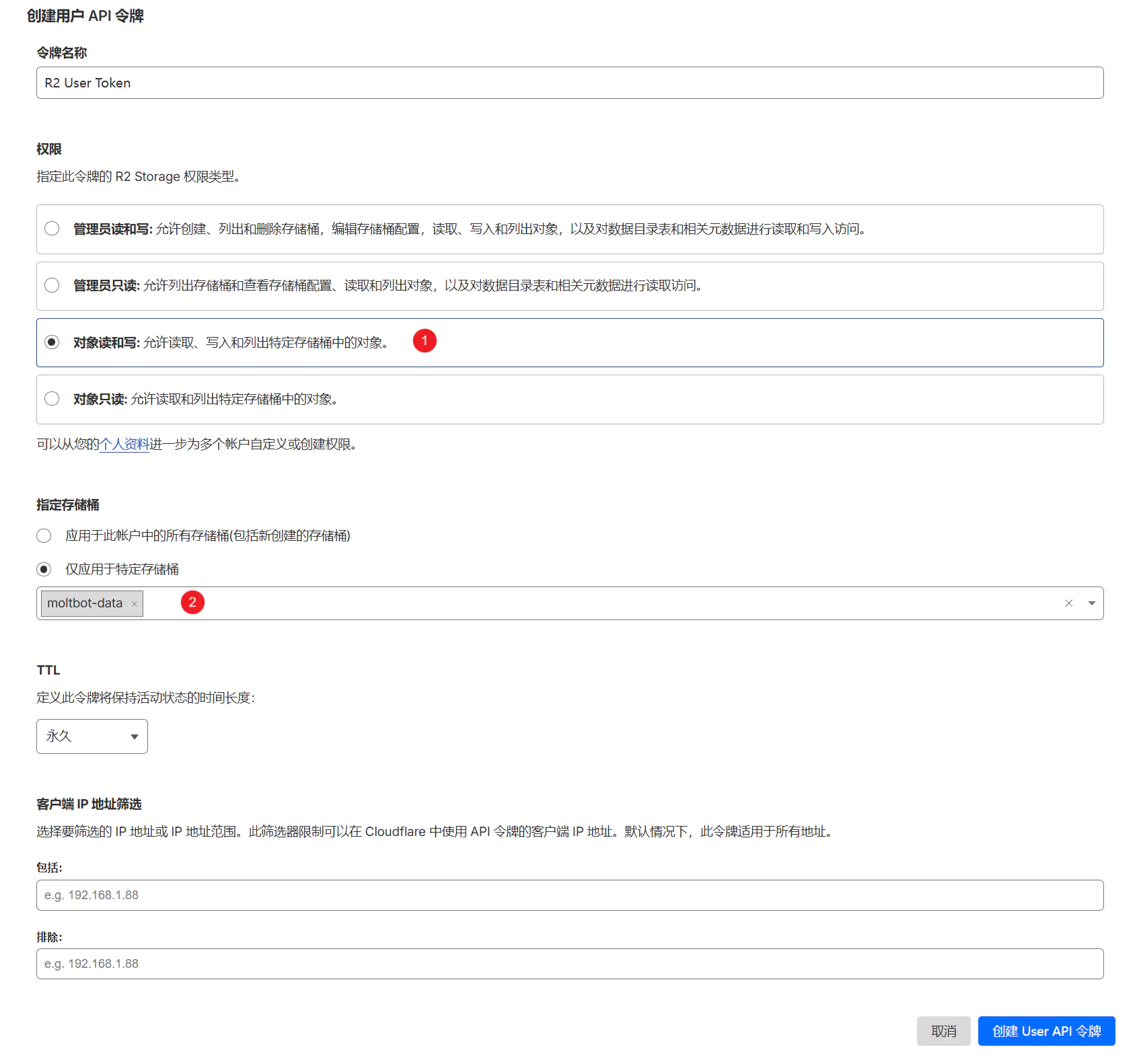Select the 对象只读 permission radio

[52, 399]
